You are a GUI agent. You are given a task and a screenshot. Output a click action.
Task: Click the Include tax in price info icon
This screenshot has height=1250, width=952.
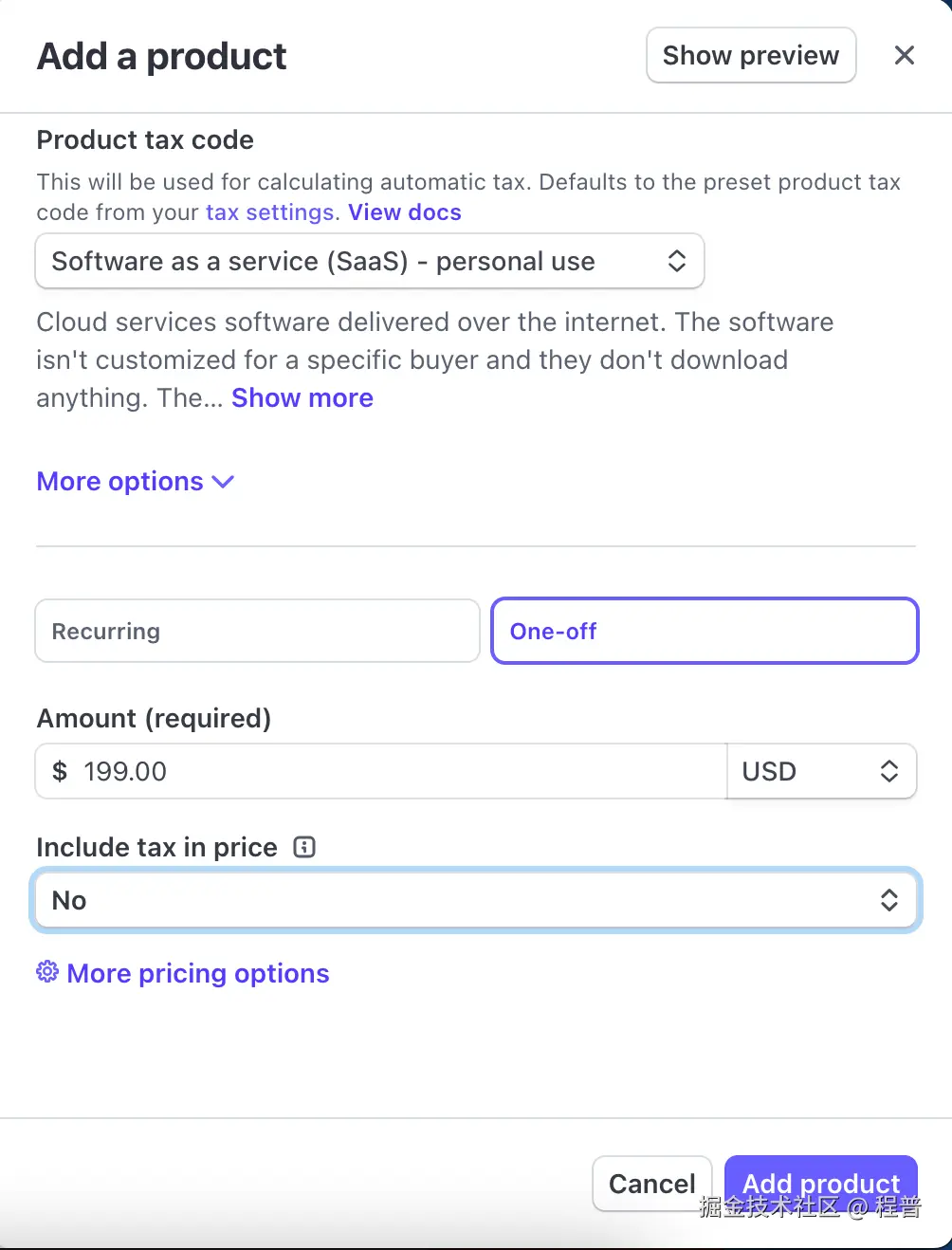click(x=304, y=847)
